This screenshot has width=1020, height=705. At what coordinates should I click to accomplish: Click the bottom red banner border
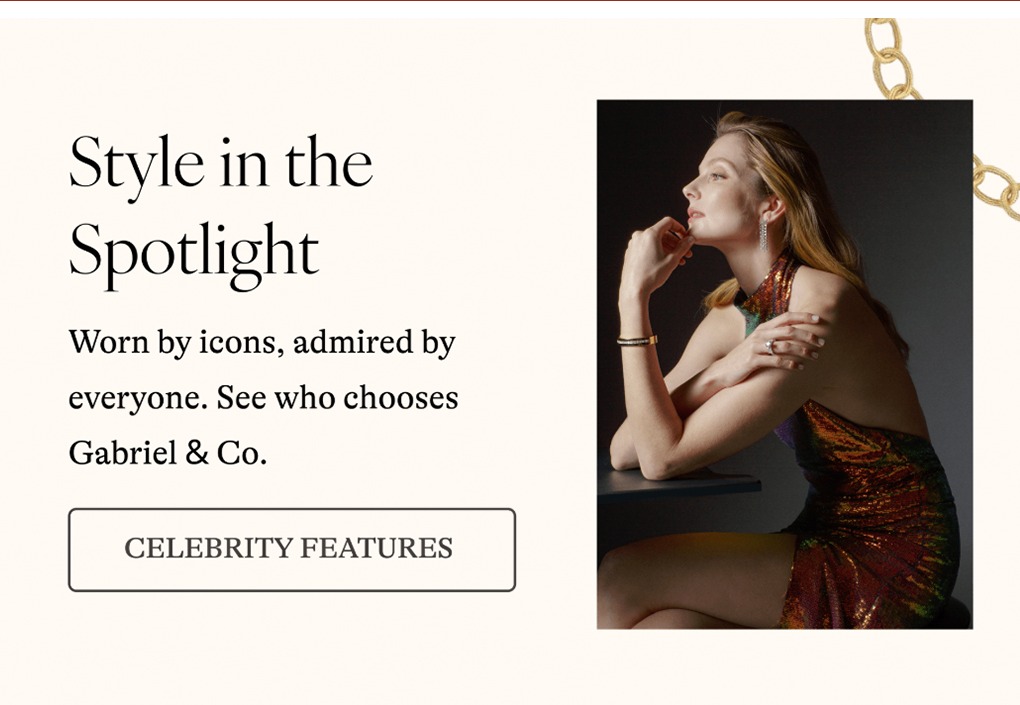[x=510, y=701]
